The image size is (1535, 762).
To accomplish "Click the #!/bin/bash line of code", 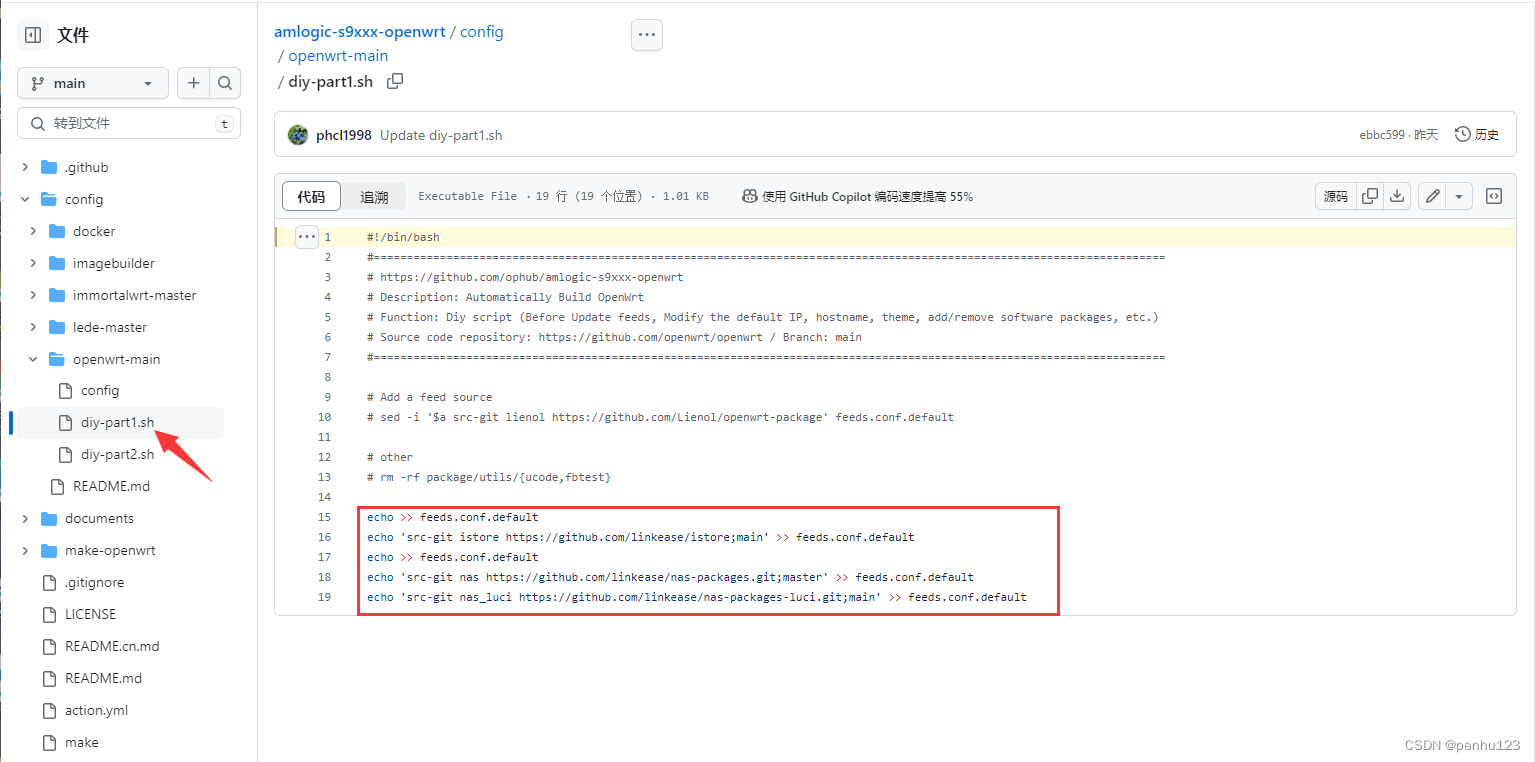I will 403,237.
